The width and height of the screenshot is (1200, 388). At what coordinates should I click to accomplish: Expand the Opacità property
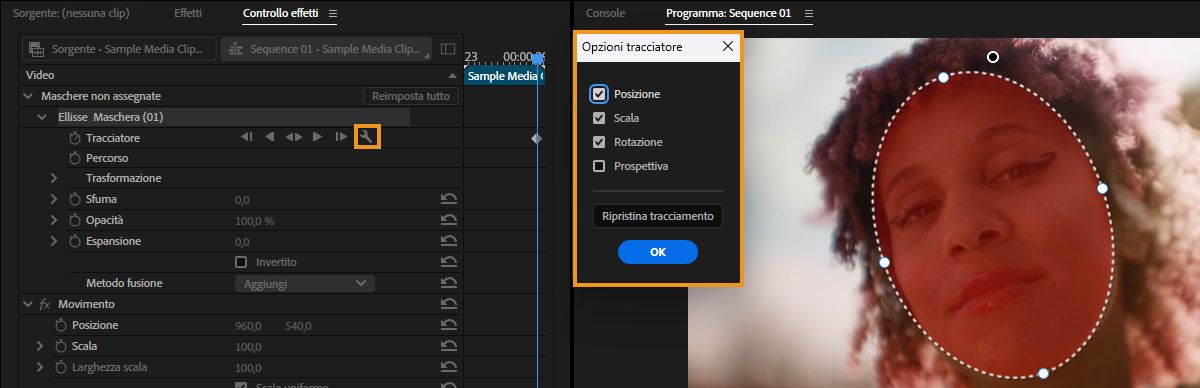(54, 220)
